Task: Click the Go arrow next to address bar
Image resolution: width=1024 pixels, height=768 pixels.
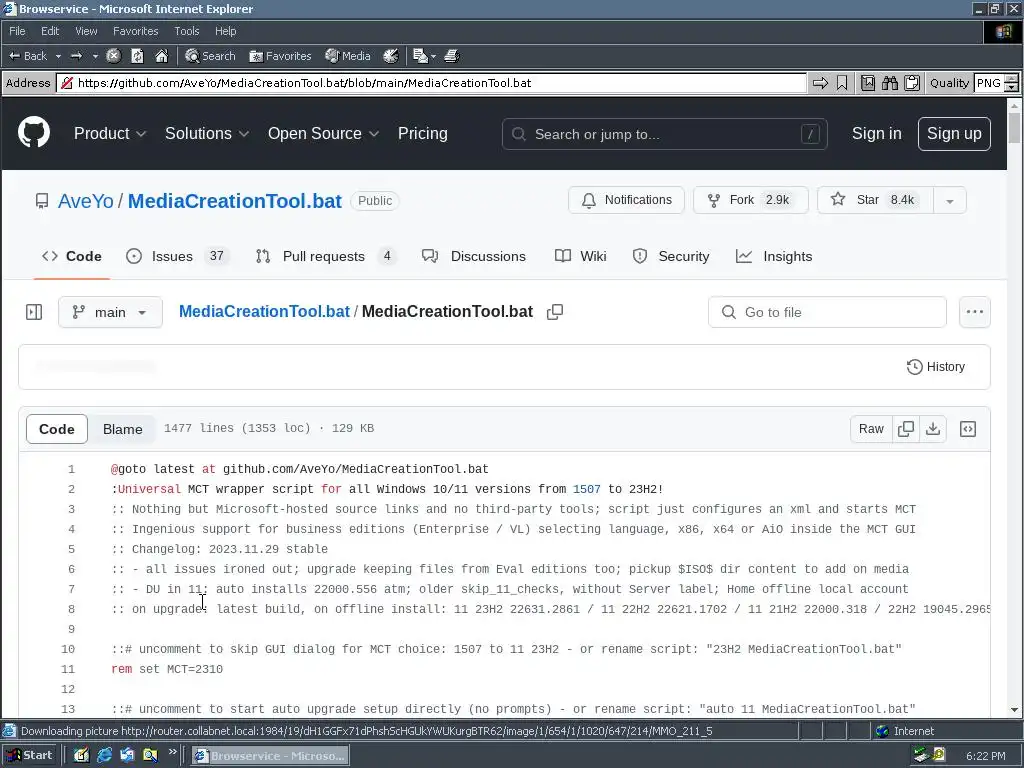Action: tap(820, 83)
